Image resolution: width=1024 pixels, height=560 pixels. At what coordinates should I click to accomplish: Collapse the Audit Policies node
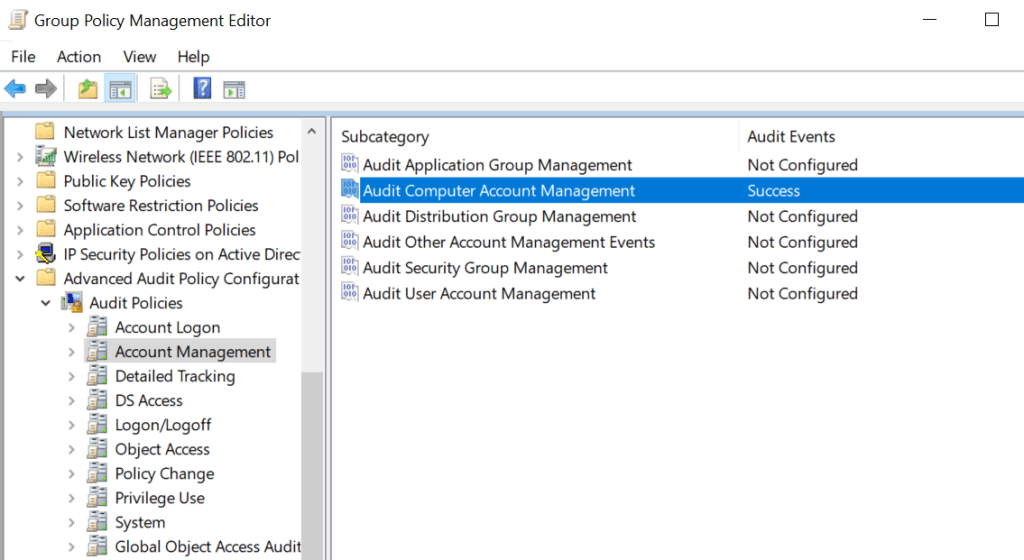46,303
